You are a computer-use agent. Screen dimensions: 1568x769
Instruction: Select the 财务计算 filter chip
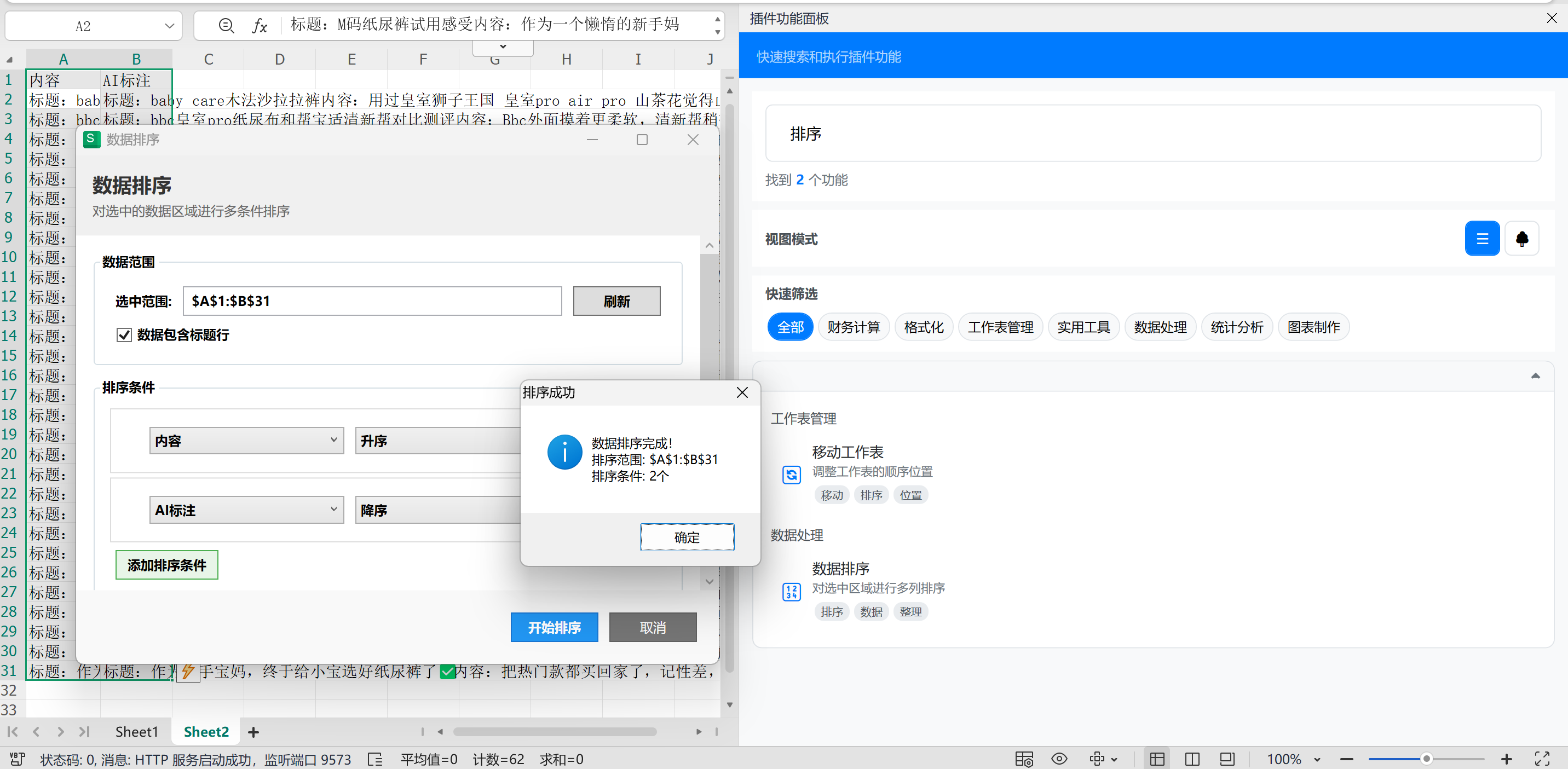tap(853, 327)
